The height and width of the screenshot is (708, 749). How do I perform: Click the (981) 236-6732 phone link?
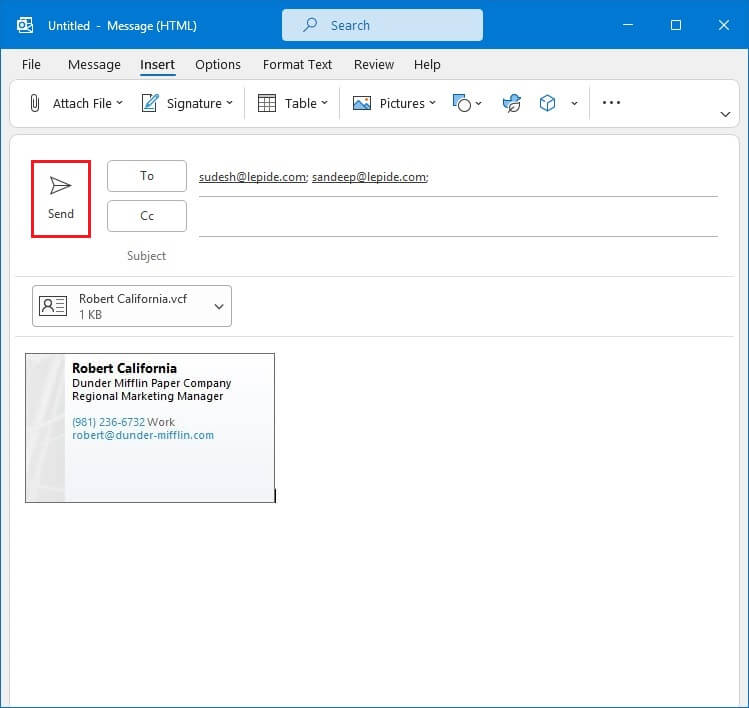(108, 422)
